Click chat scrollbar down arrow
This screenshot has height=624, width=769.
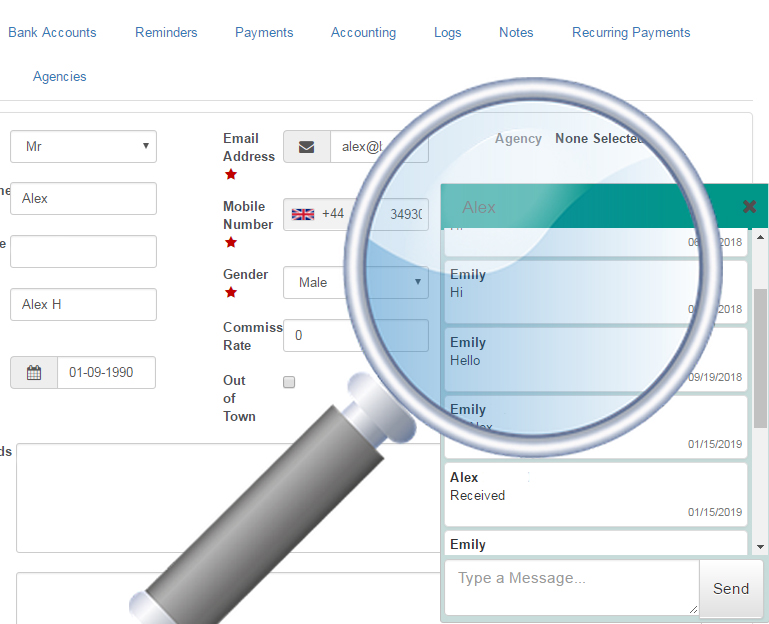(760, 546)
